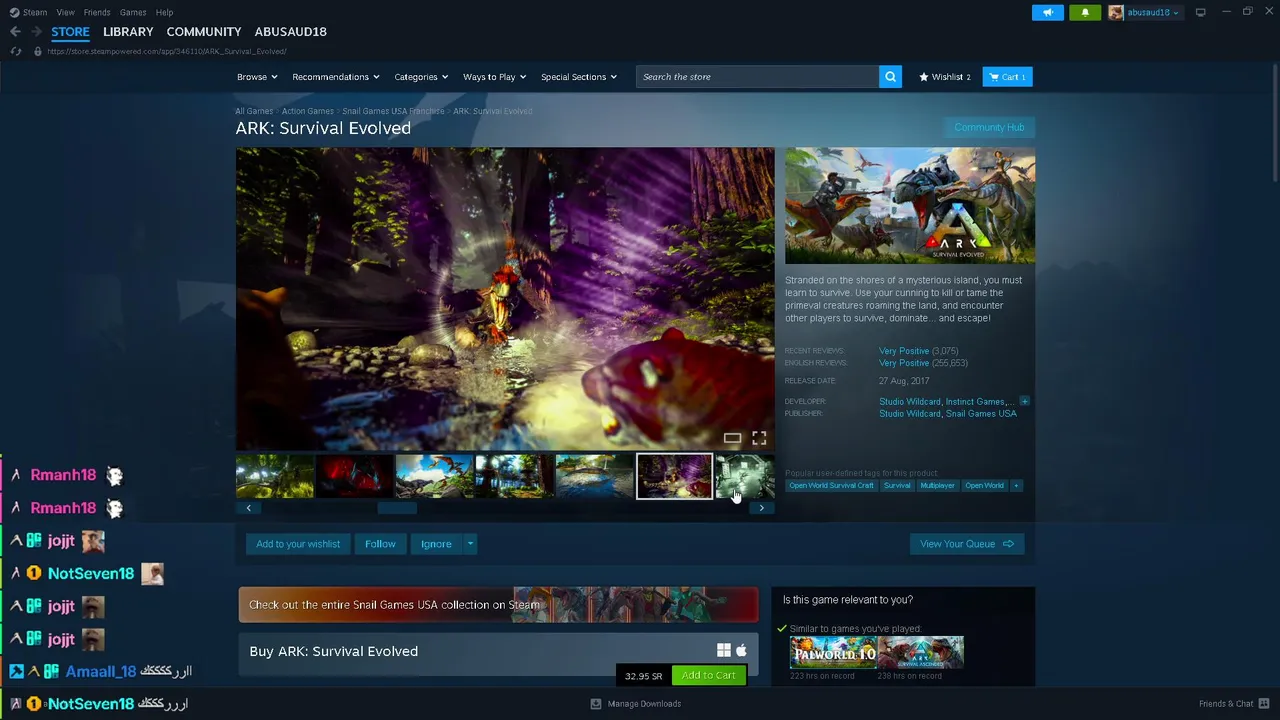Screen dimensions: 1280x720
Task: Select the STORE tab
Action: click(71, 32)
